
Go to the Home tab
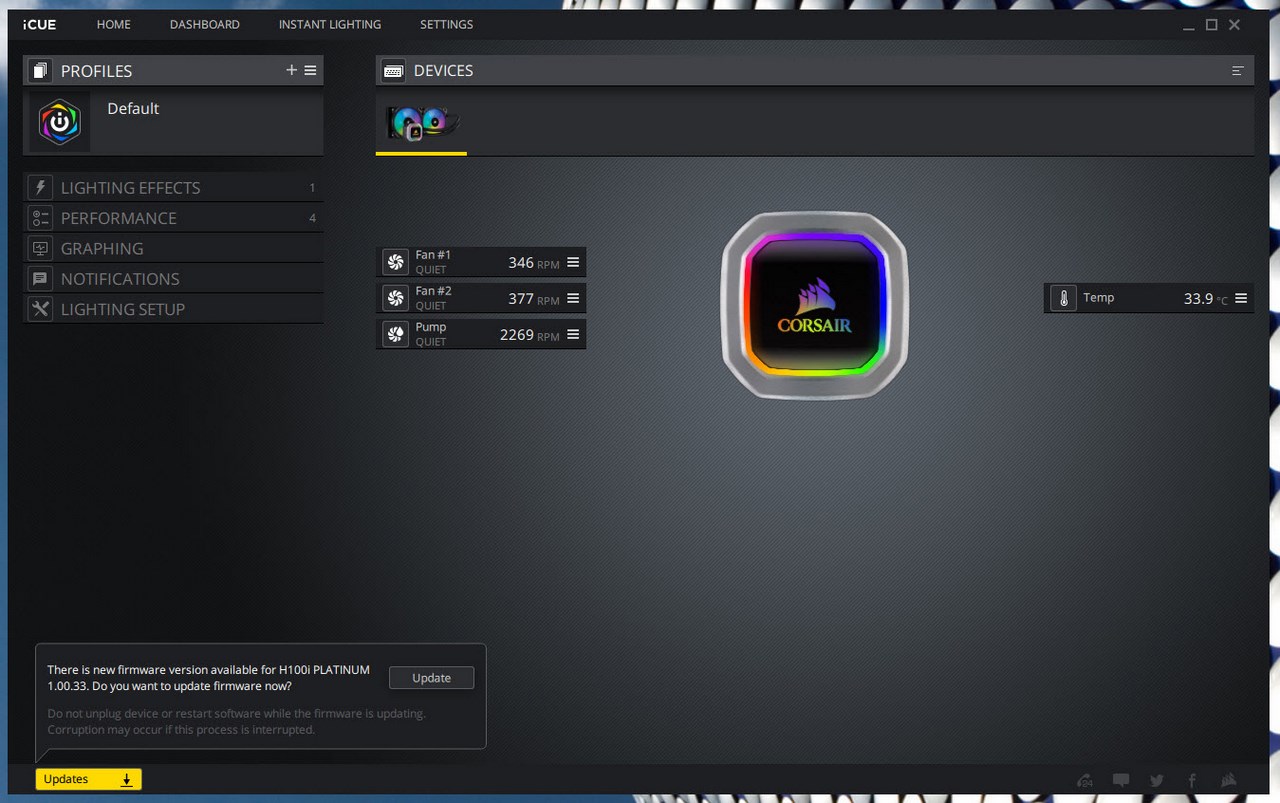pos(114,24)
